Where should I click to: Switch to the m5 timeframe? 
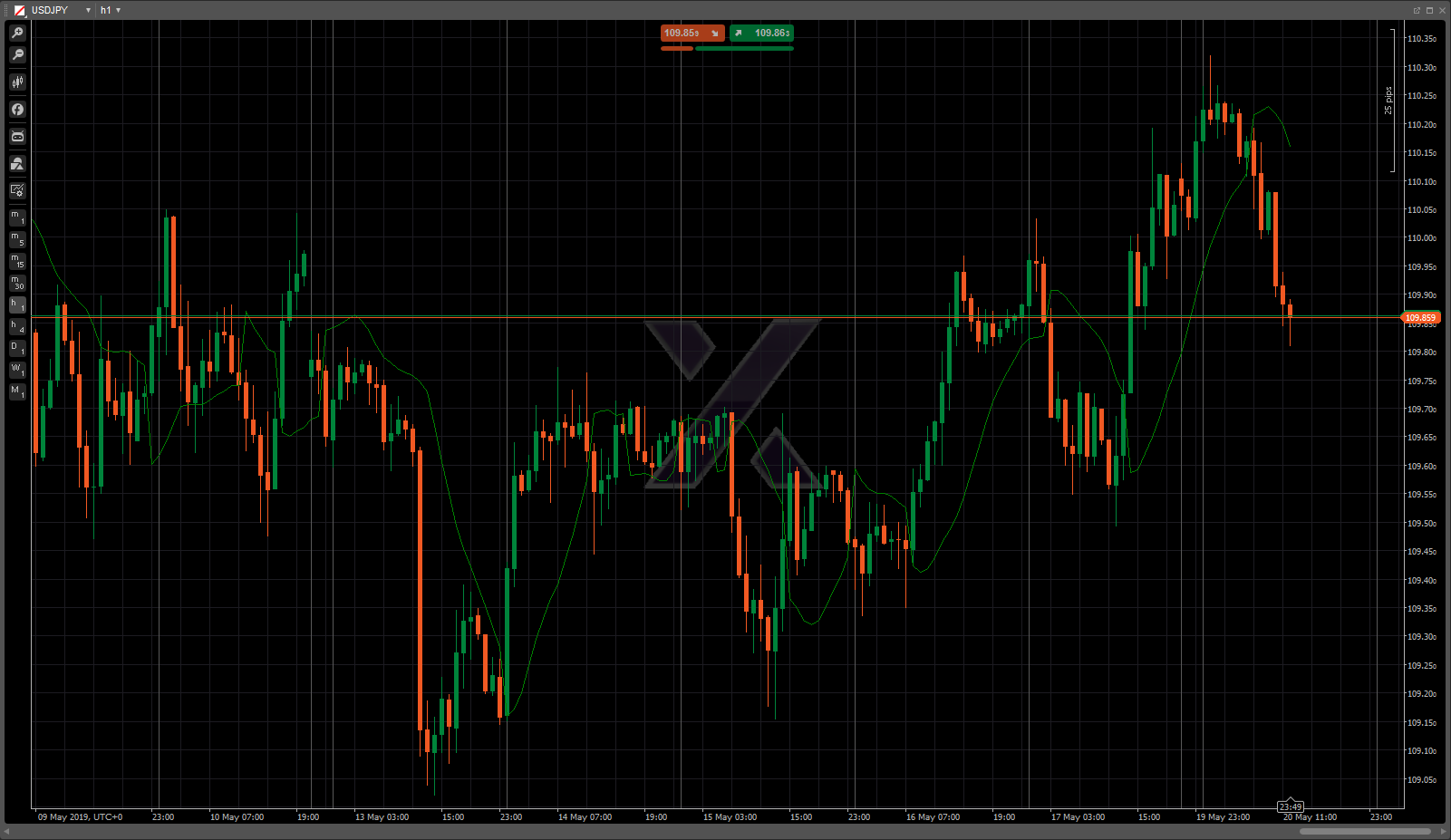pos(17,239)
